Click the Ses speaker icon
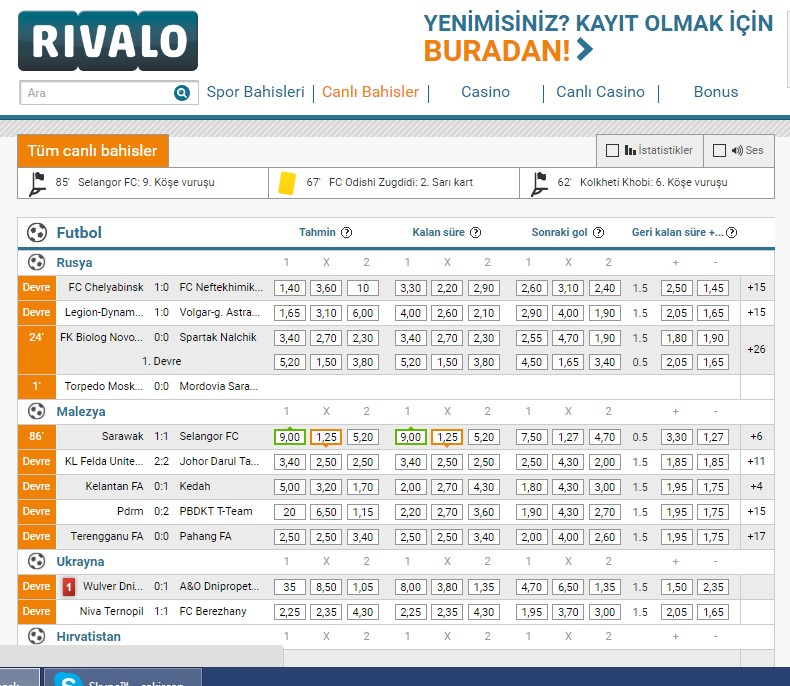The height and width of the screenshot is (686, 790). pyautogui.click(x=737, y=150)
